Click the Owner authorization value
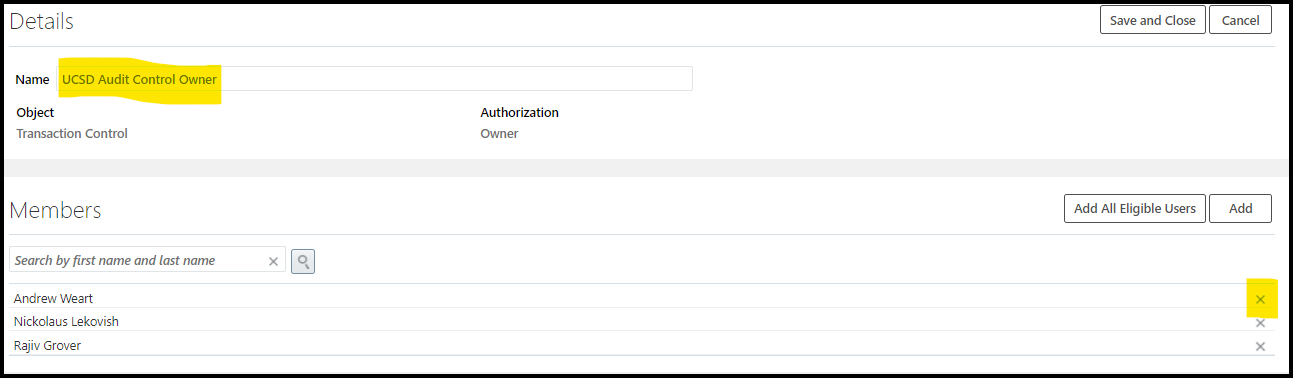The height and width of the screenshot is (378, 1293). click(499, 133)
